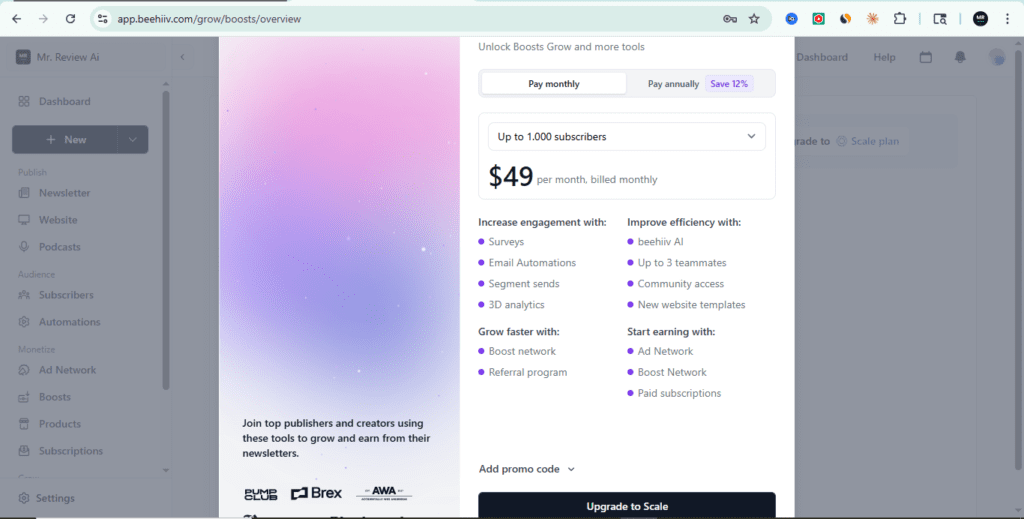Click the Help link in top bar
The image size is (1024, 519).
pos(884,57)
